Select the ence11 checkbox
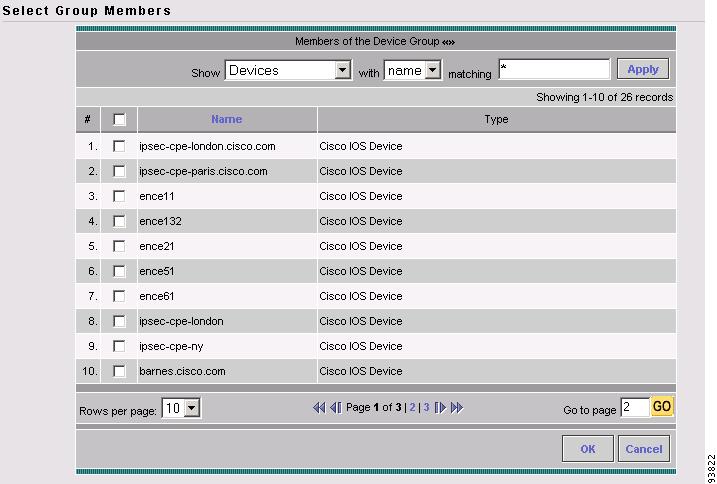 tap(119, 196)
